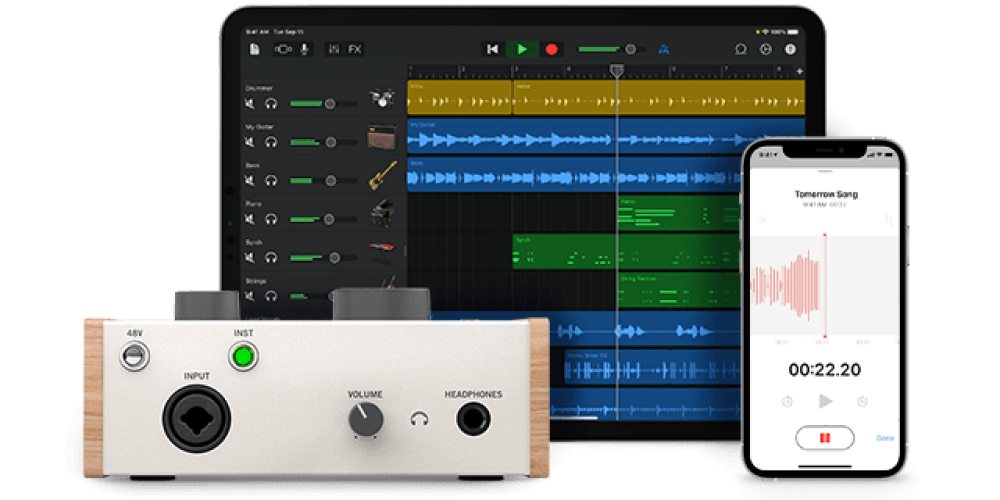
Task: Click the Drummer track volume slider knob
Action: pyautogui.click(x=329, y=104)
